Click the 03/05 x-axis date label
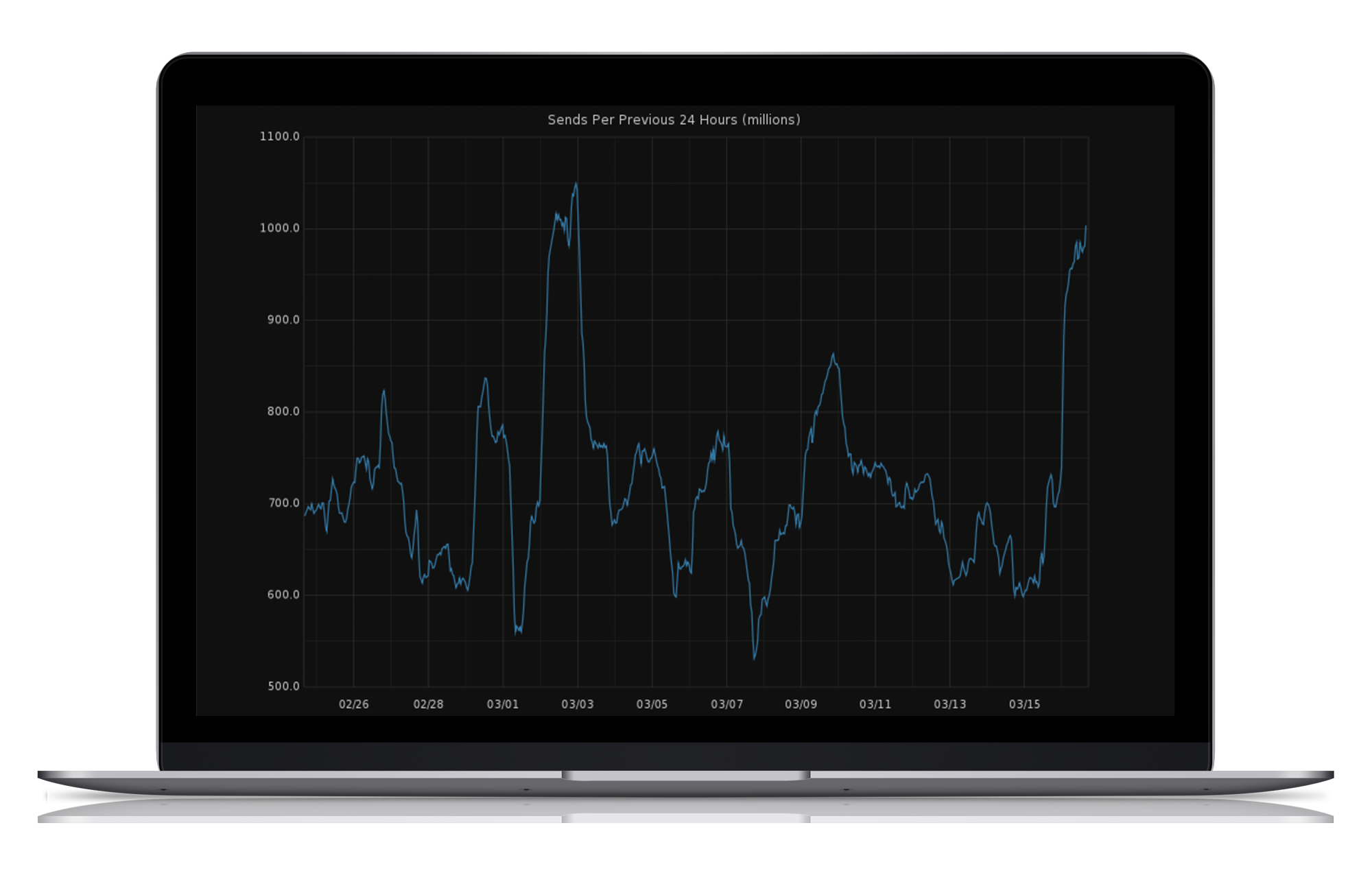 pyautogui.click(x=652, y=704)
